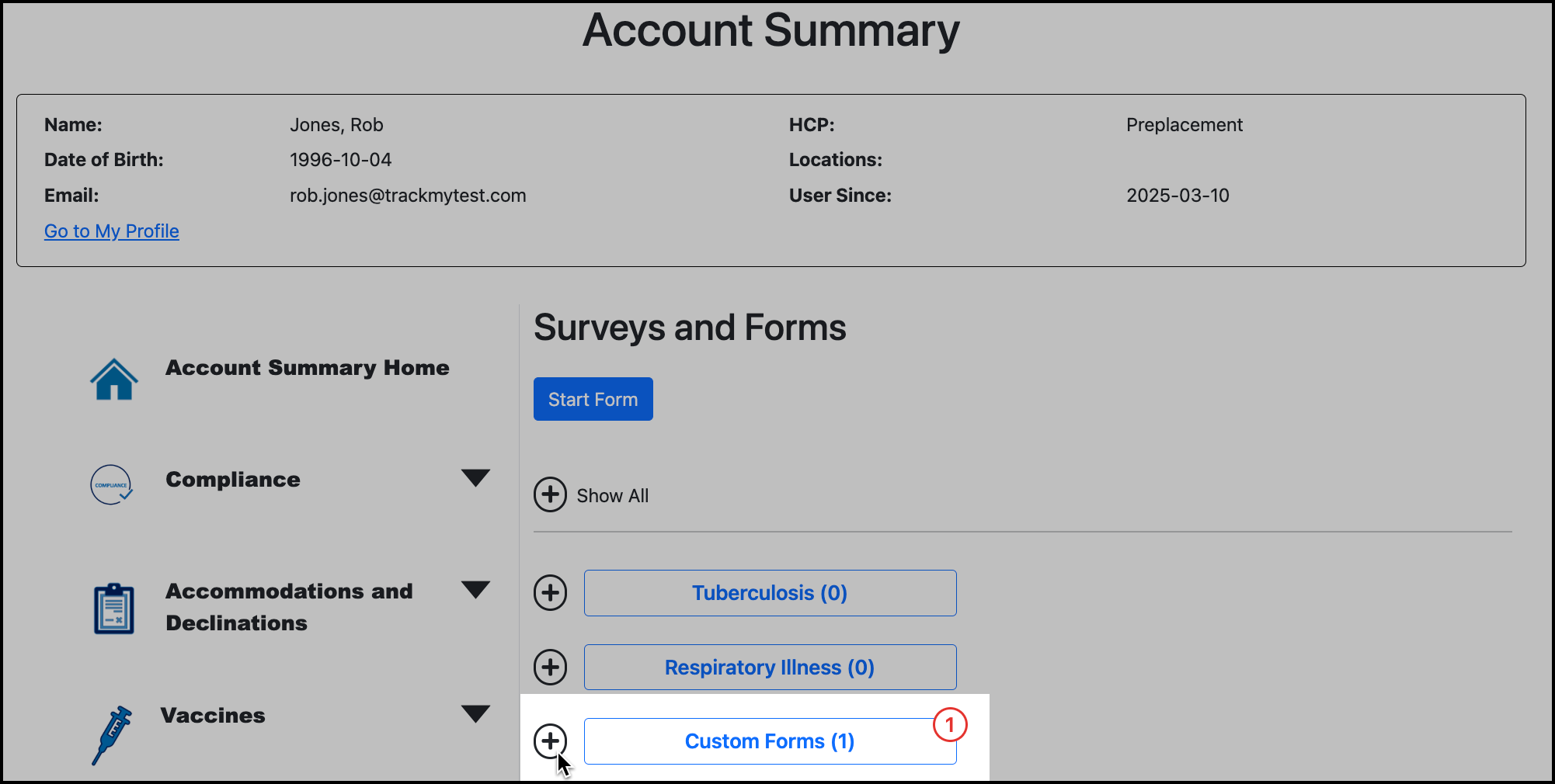Open the Tuberculosis (0) form category
Image resolution: width=1555 pixels, height=784 pixels.
[x=769, y=592]
